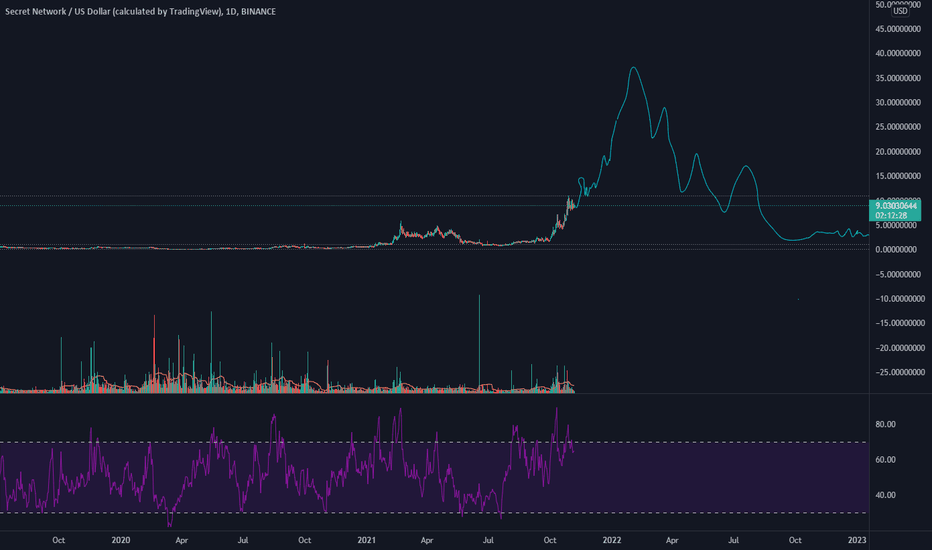Click the bar countdown 02:12:28

click(890, 216)
